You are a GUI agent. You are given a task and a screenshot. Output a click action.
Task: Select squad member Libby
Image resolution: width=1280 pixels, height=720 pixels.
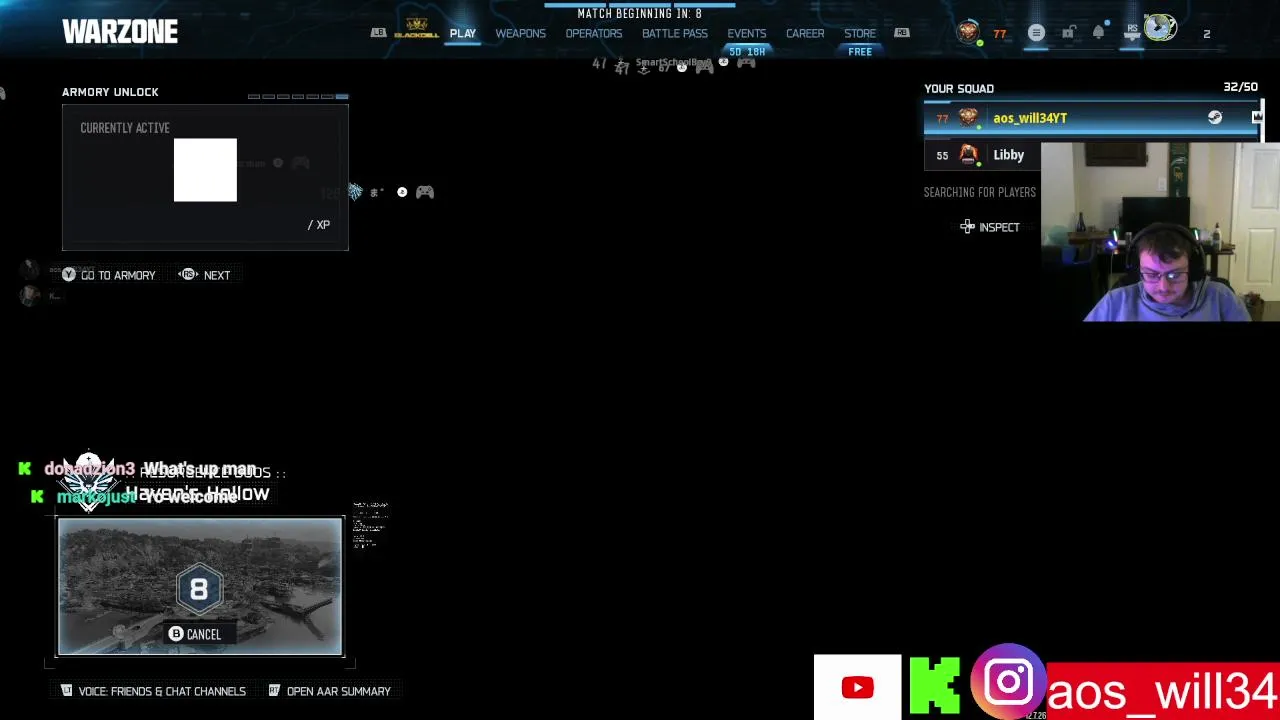982,155
